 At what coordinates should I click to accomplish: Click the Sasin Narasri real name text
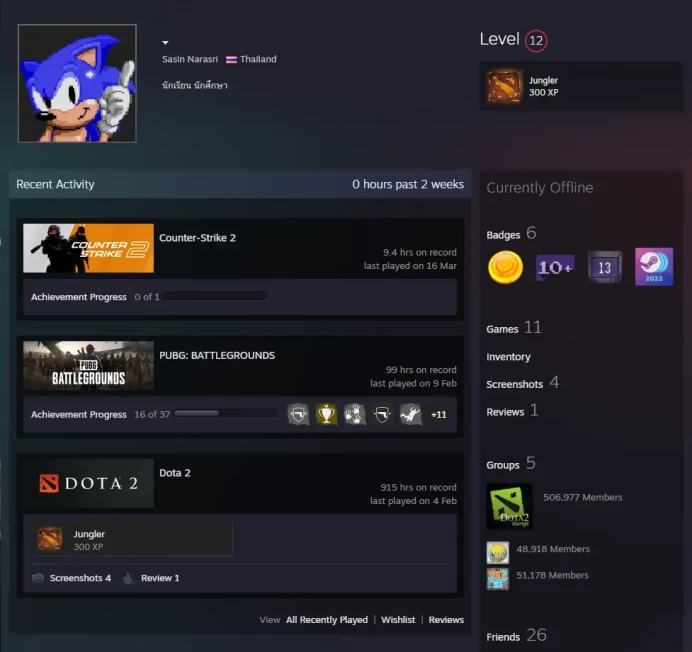(190, 59)
